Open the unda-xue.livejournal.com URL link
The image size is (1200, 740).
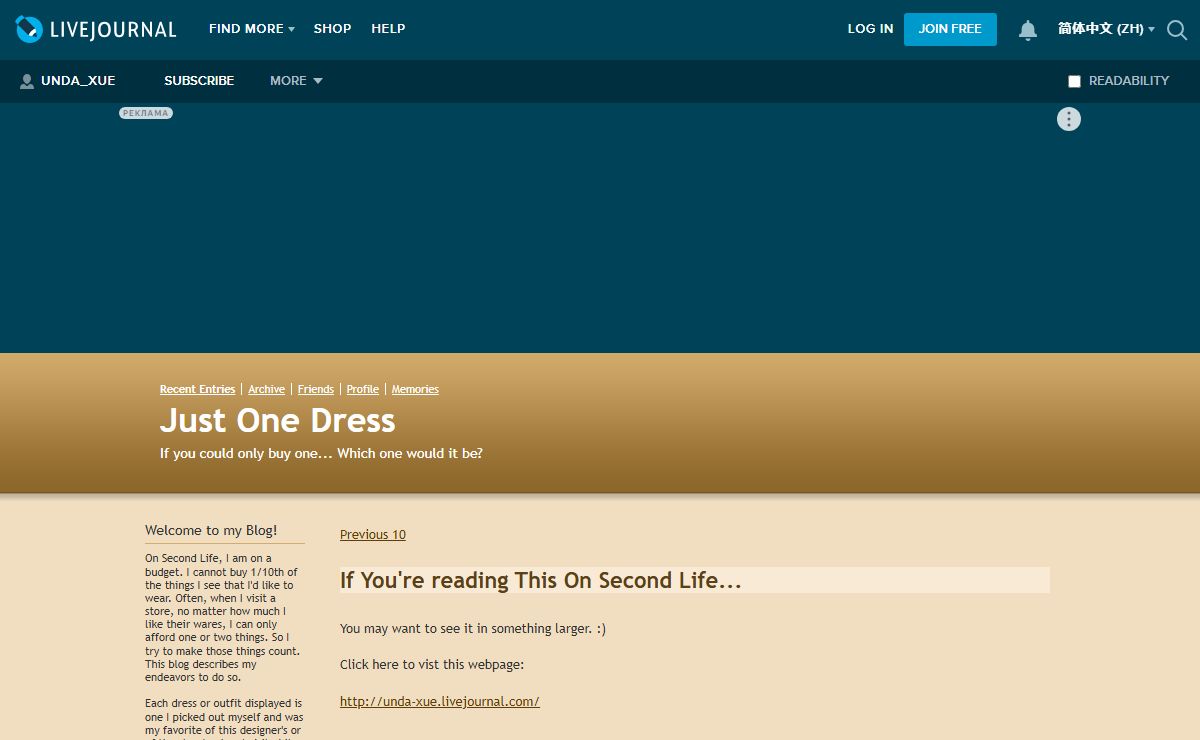(x=440, y=702)
